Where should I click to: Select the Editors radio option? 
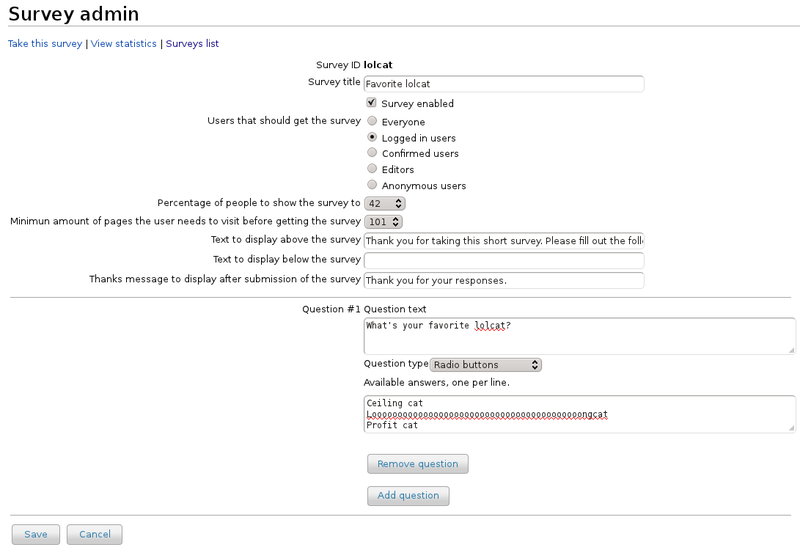click(x=372, y=169)
